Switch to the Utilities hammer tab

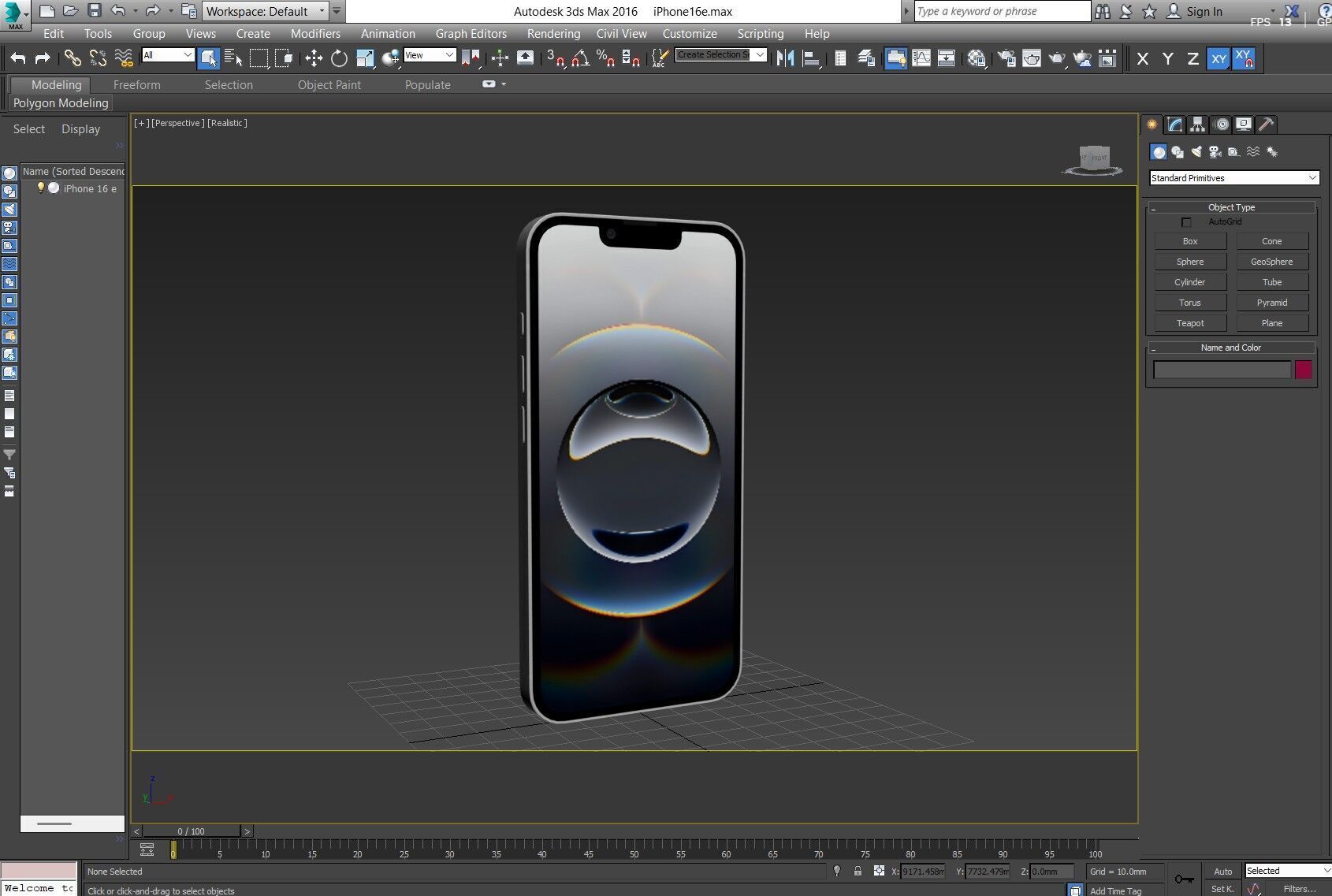(1266, 125)
